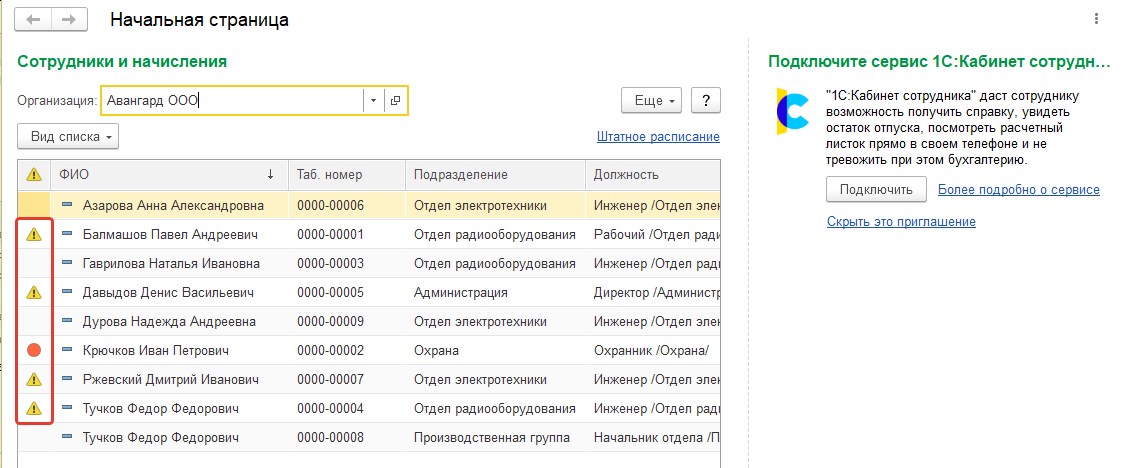Click the row icon beside Гаврилова Наталья Ивановна
The width and height of the screenshot is (1123, 468).
tap(67, 264)
